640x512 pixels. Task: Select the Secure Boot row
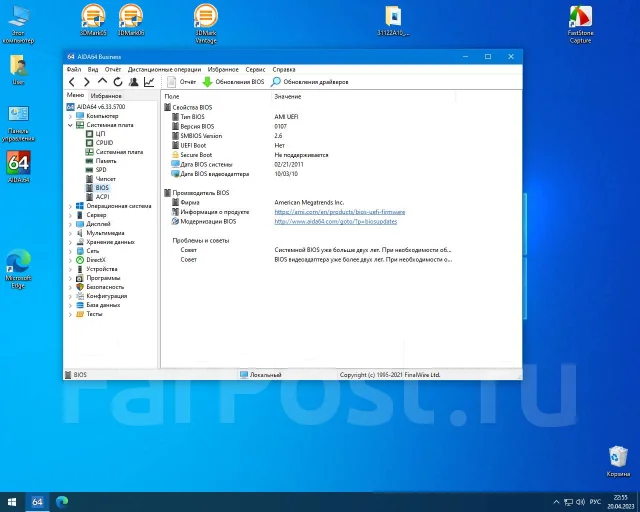(x=310, y=155)
